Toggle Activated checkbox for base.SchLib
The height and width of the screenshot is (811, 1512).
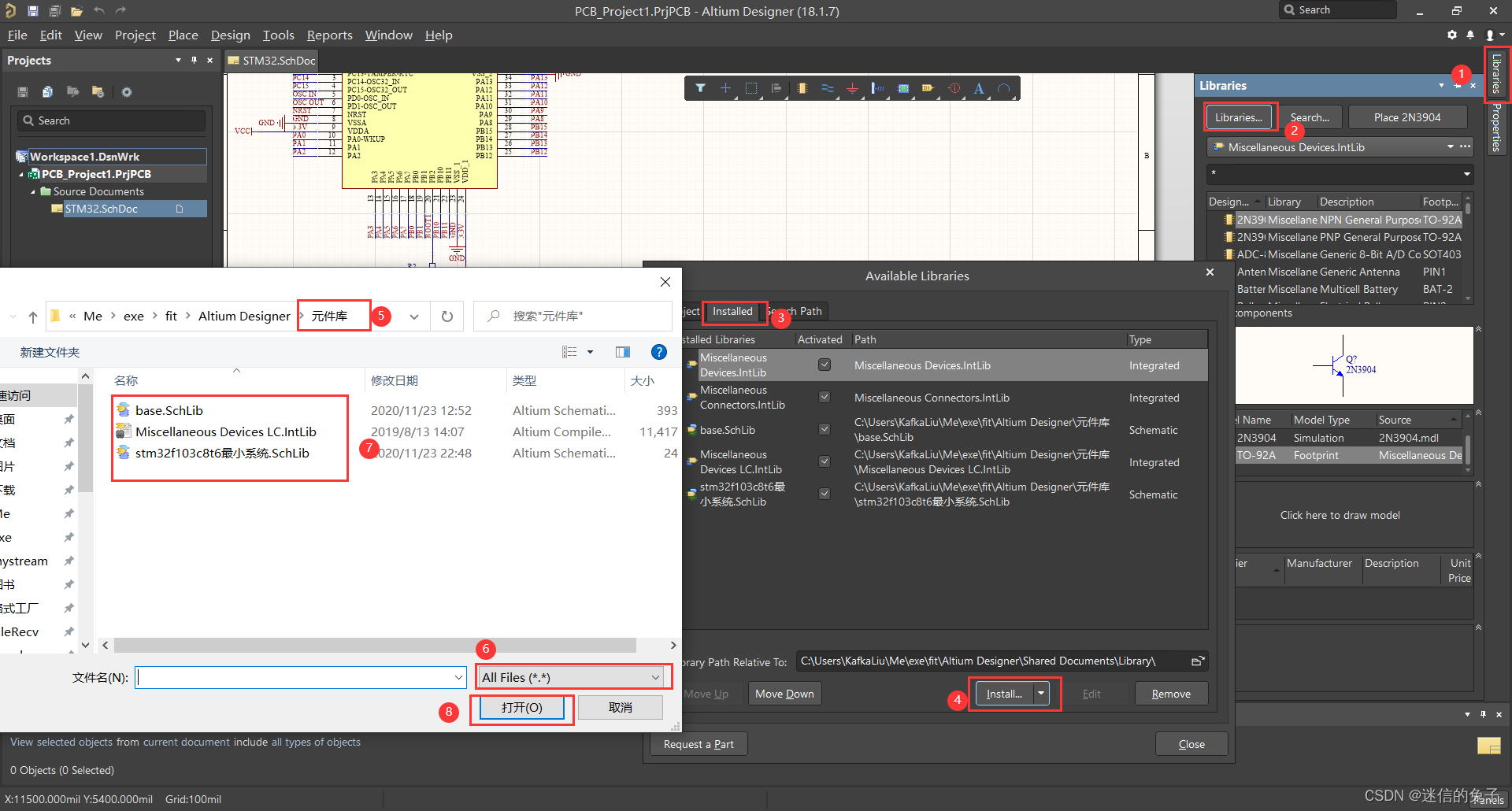(825, 429)
